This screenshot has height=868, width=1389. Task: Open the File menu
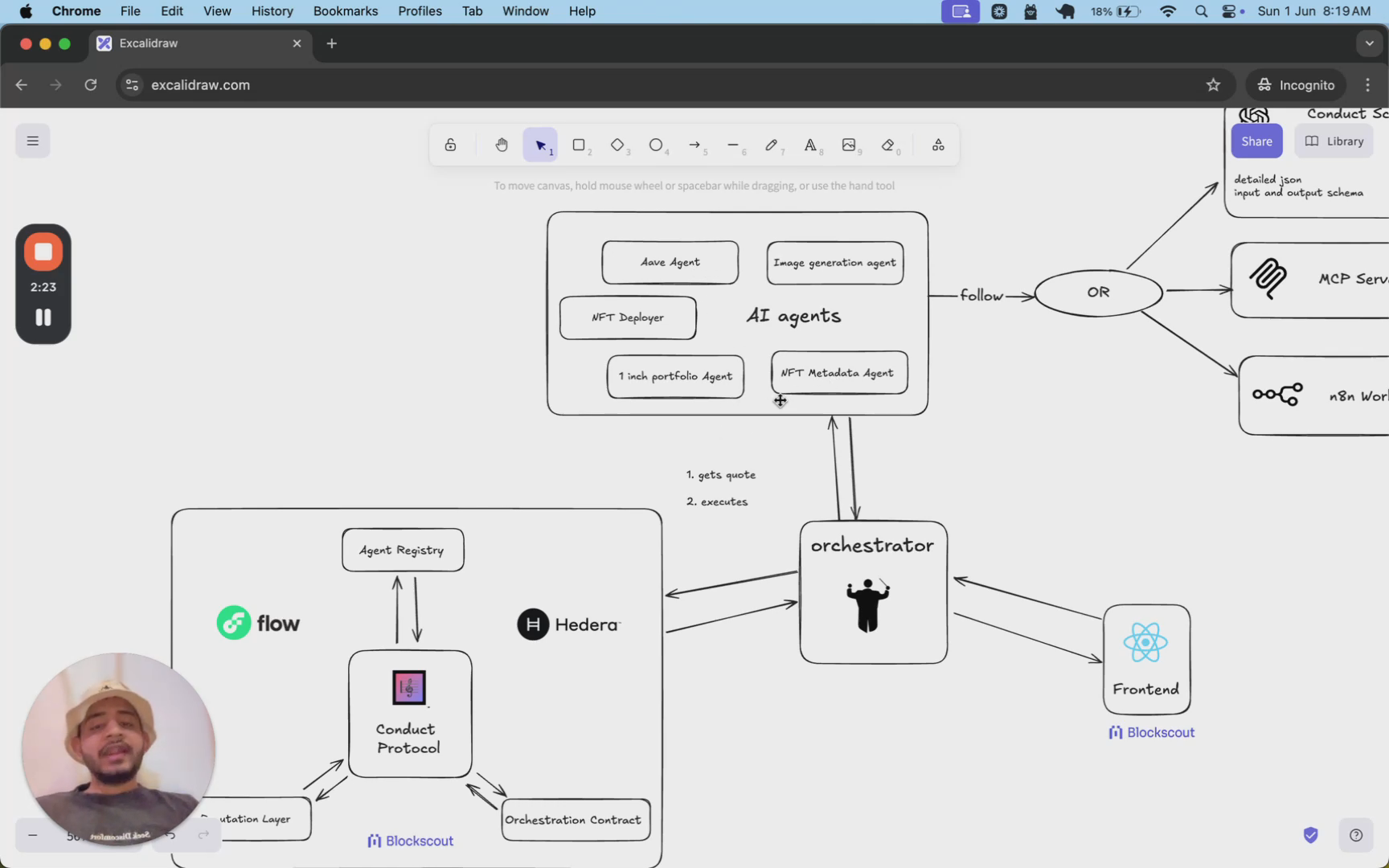[130, 11]
